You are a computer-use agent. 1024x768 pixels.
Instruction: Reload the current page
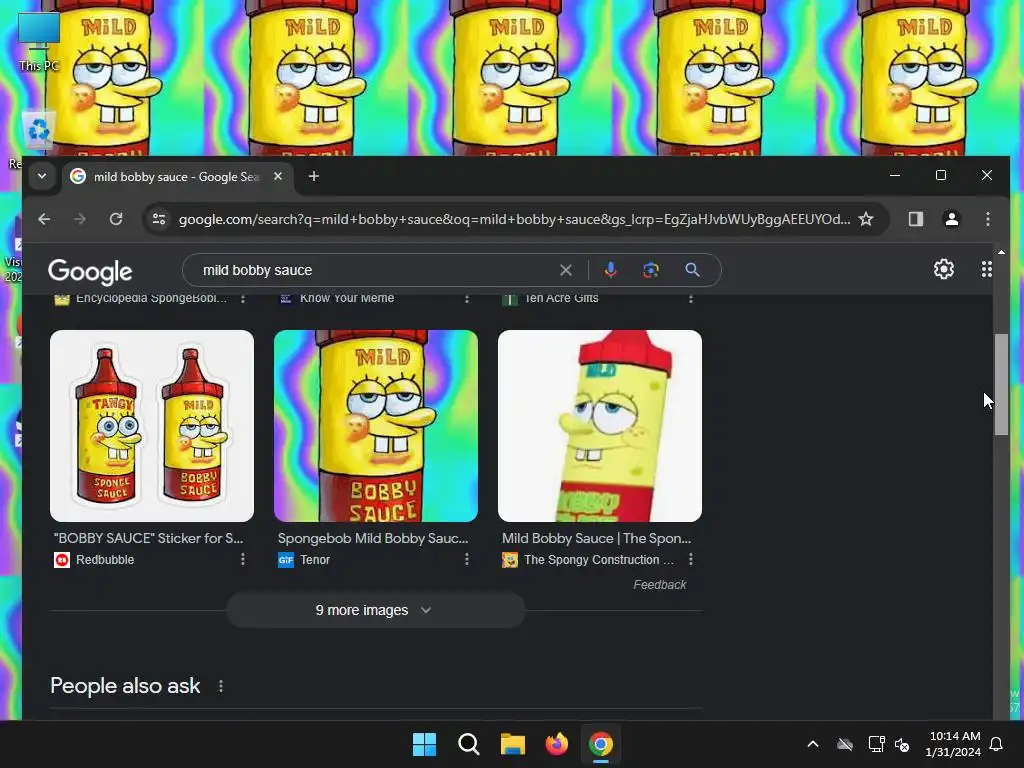[116, 219]
